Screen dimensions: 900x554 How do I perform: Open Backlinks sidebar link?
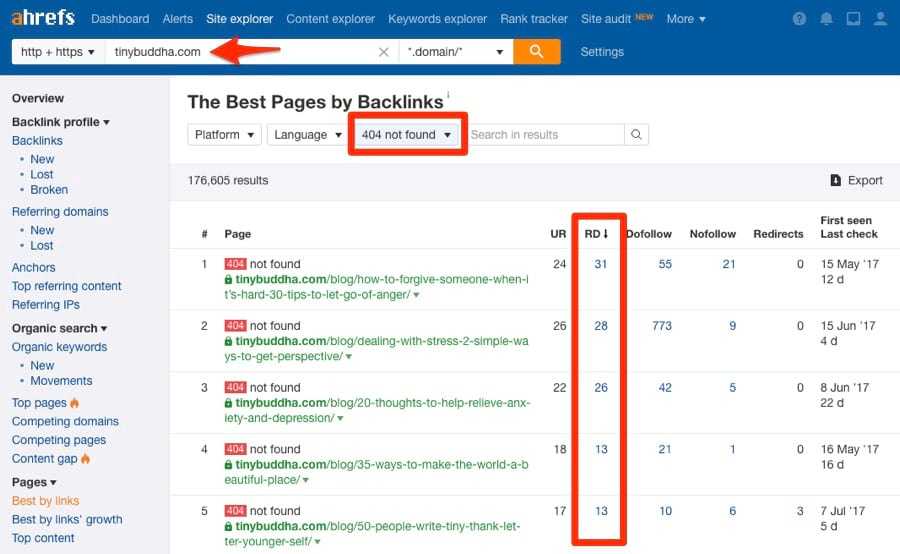(37, 141)
